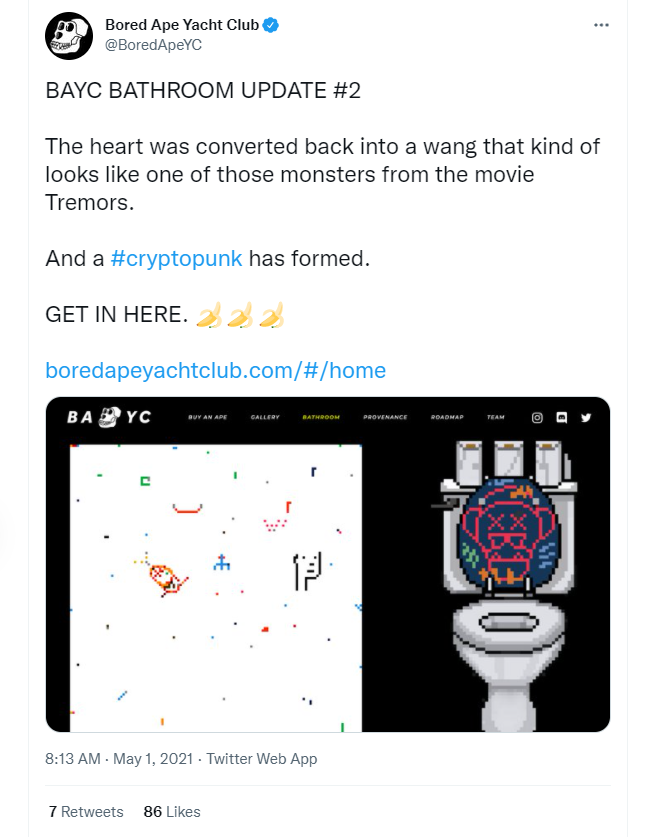Click the PROVENANCE nav item in image
The height and width of the screenshot is (837, 645).
click(385, 417)
